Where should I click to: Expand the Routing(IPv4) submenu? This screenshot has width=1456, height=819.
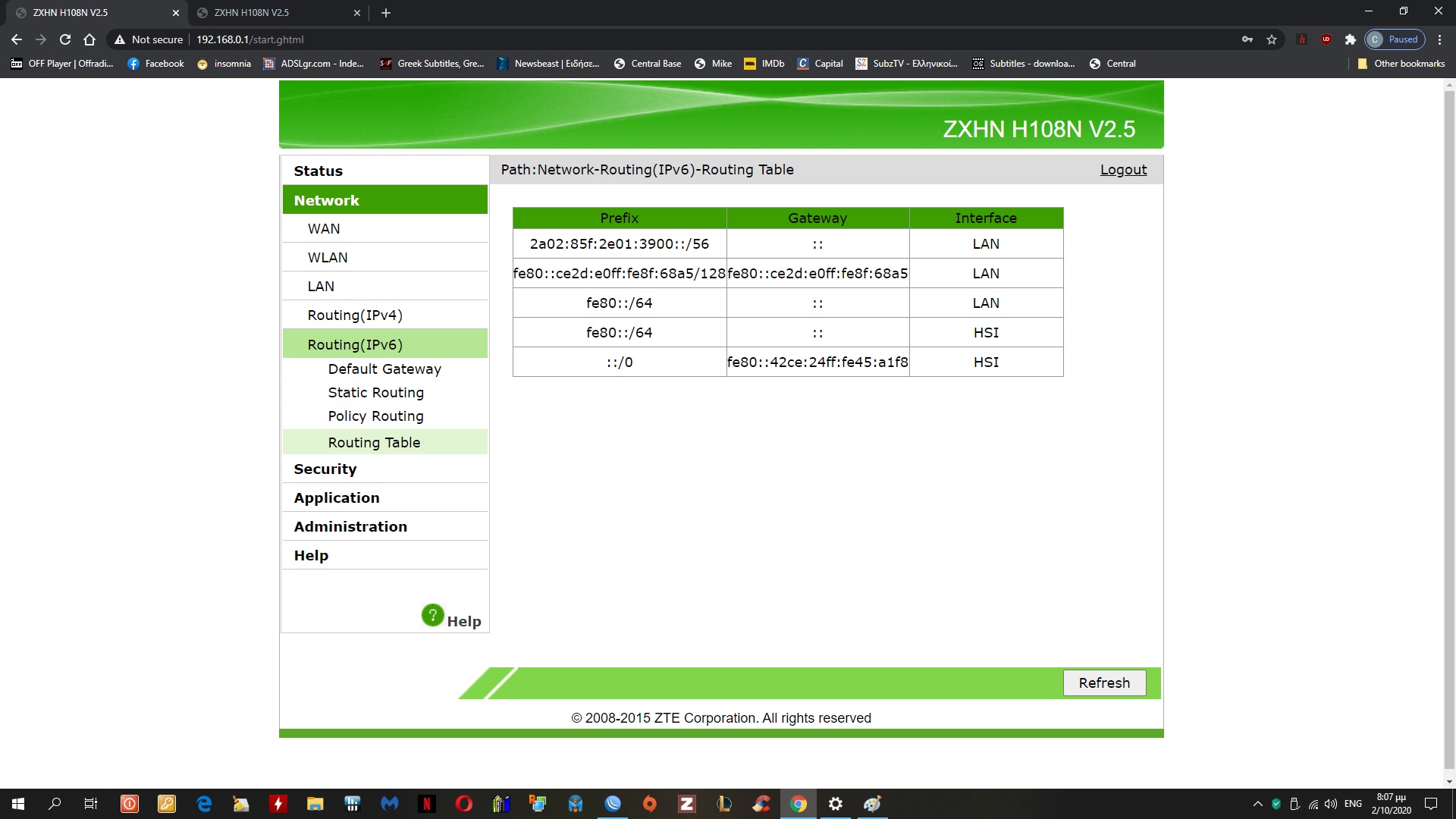[354, 315]
